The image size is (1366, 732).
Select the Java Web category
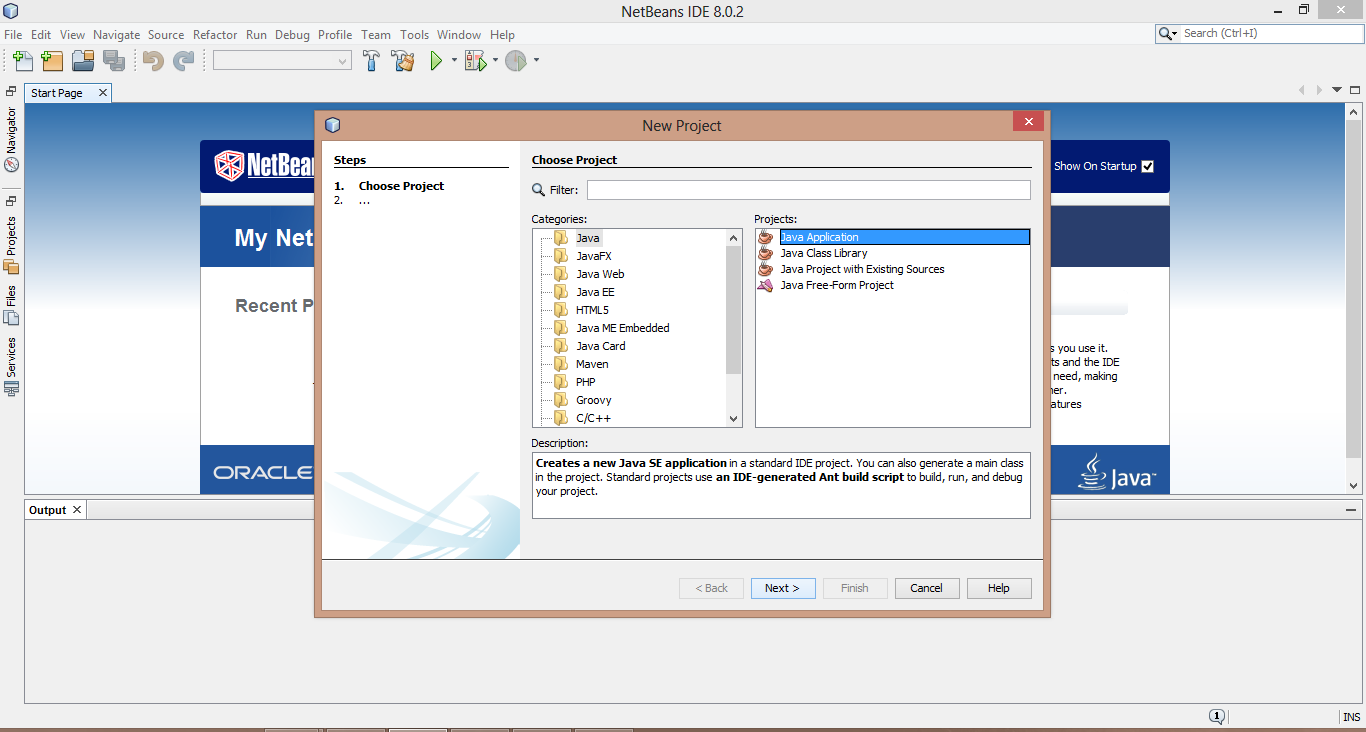click(x=600, y=274)
